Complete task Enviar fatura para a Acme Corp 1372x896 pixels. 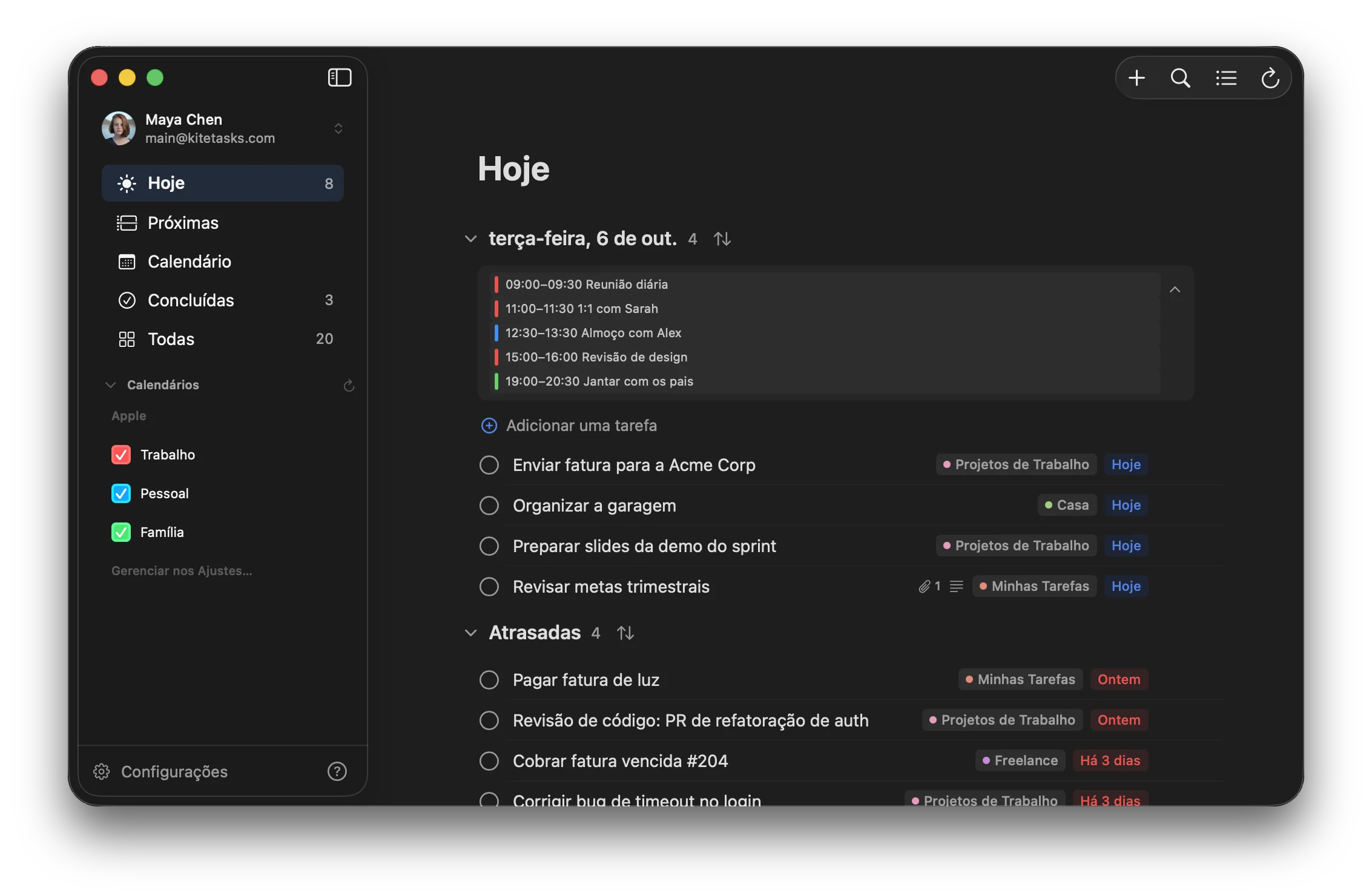pyautogui.click(x=489, y=465)
